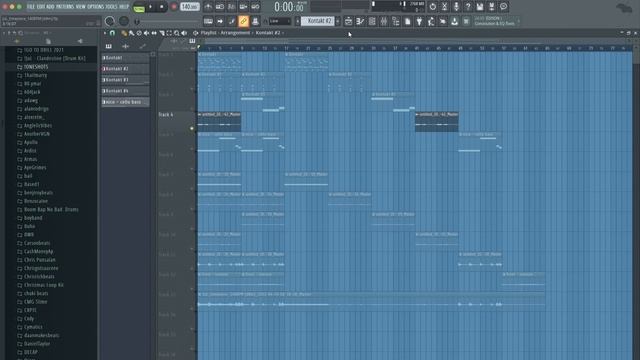Screen dimensions: 640x360
Task: Select the playlist playback speaker tool
Action: (184, 33)
